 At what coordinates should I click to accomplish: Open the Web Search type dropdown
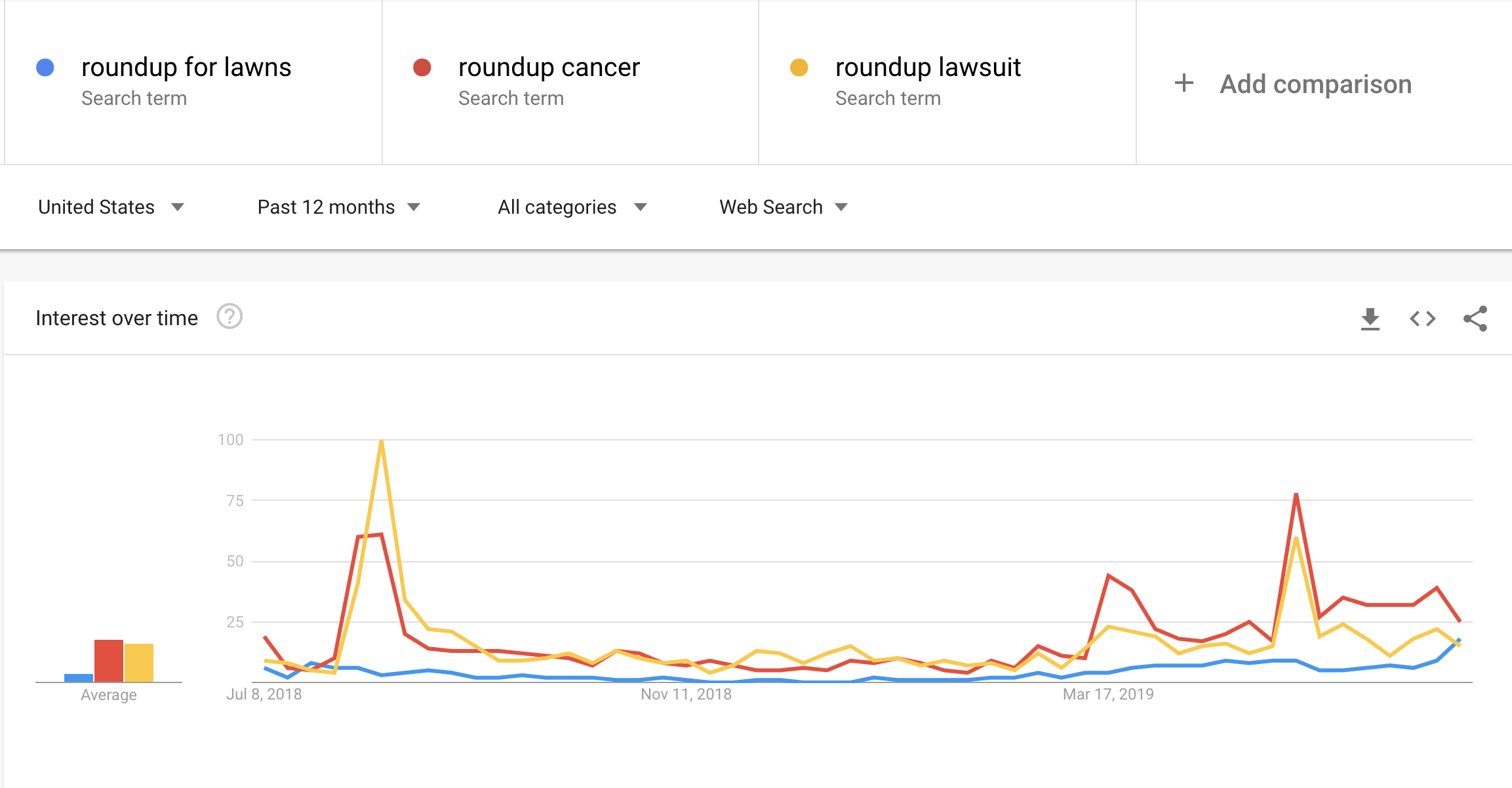pos(784,207)
